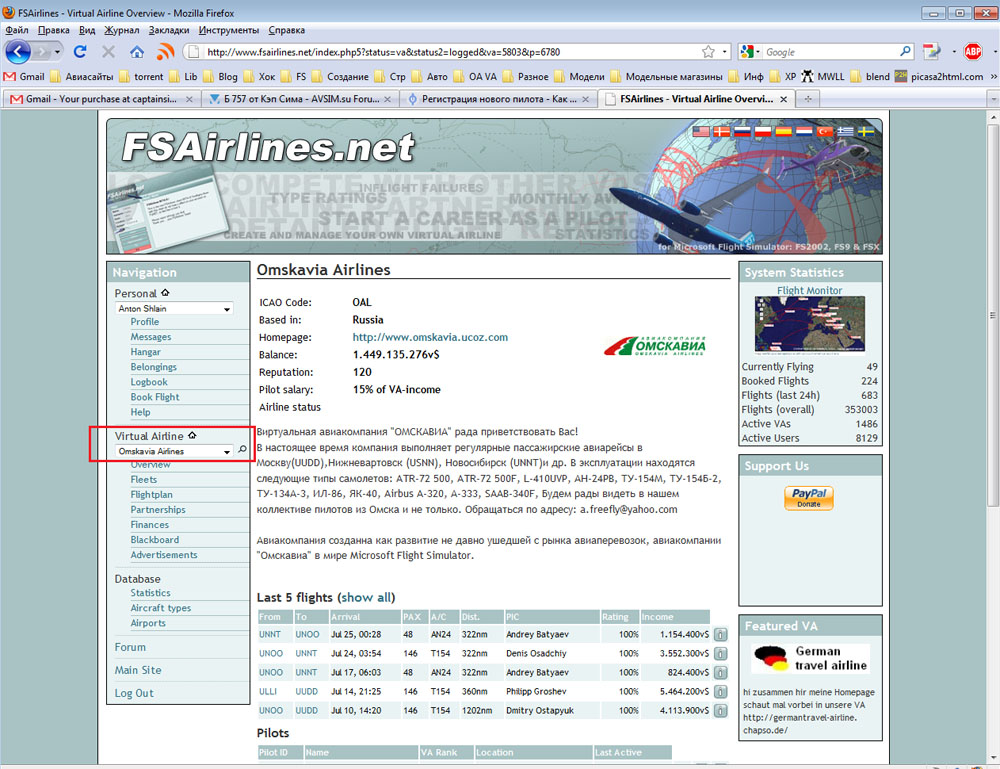This screenshot has width=1000, height=769.
Task: Open info icon for the Jul 14, 21:25 flight
Action: click(721, 692)
